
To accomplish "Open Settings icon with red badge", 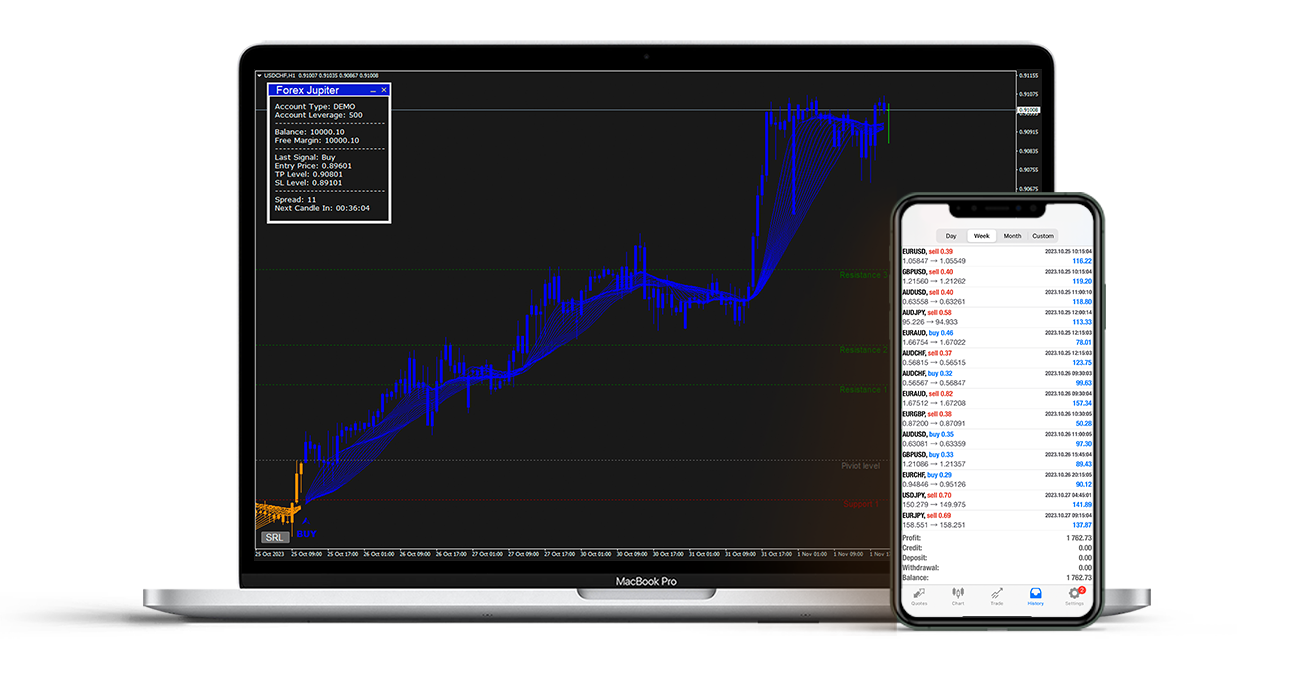I will point(1075,597).
